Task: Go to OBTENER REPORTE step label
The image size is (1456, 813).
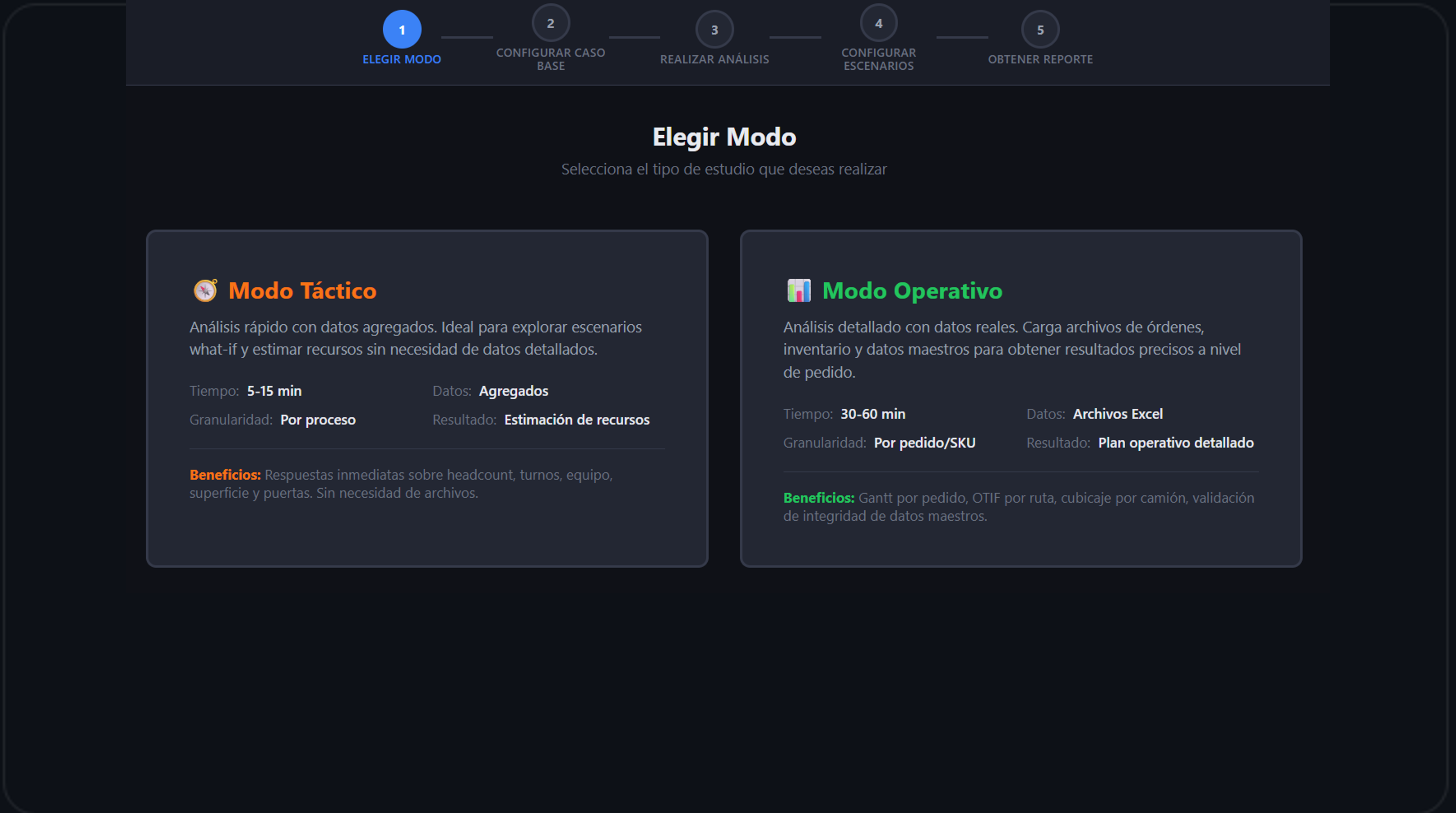Action: (1040, 59)
